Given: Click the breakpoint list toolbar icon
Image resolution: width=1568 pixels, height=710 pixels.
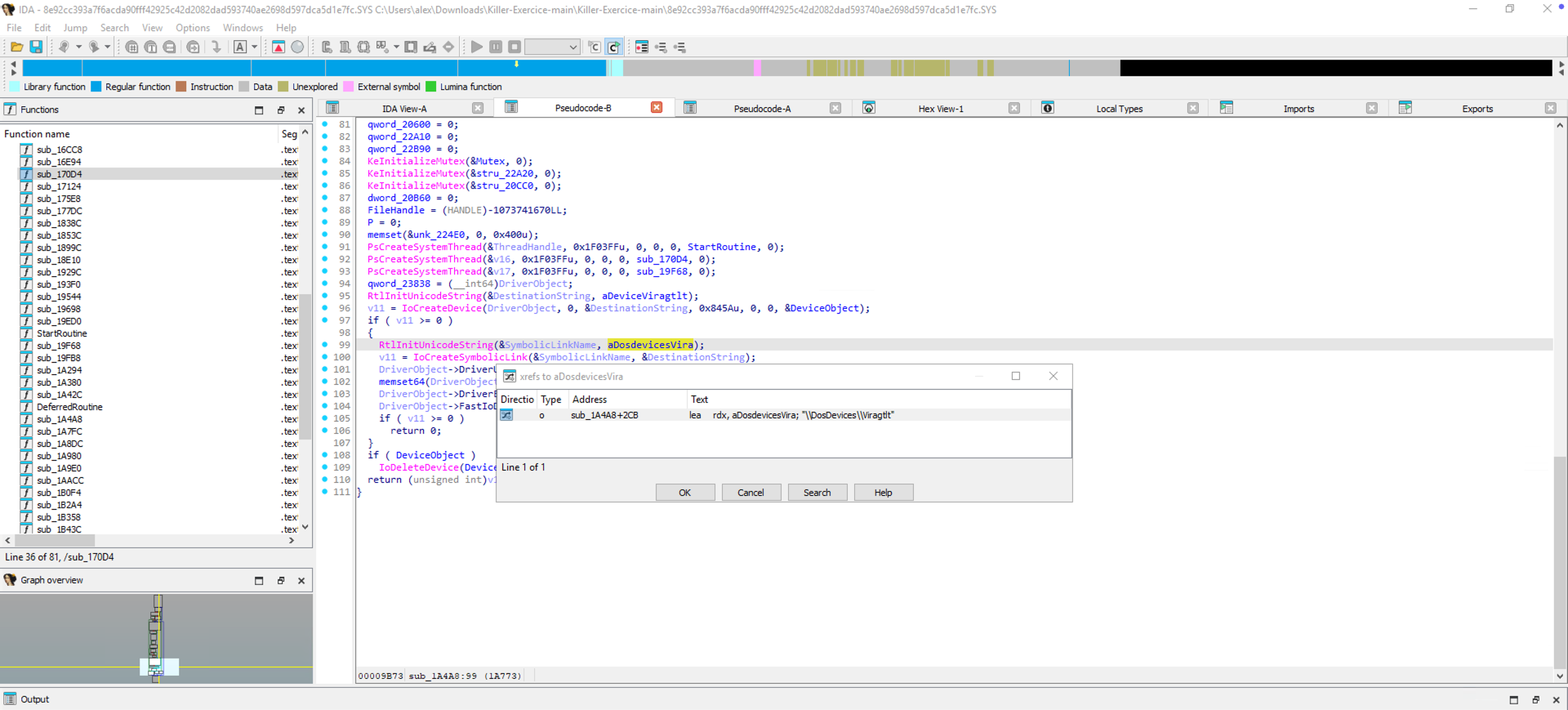Looking at the screenshot, I should pos(642,47).
